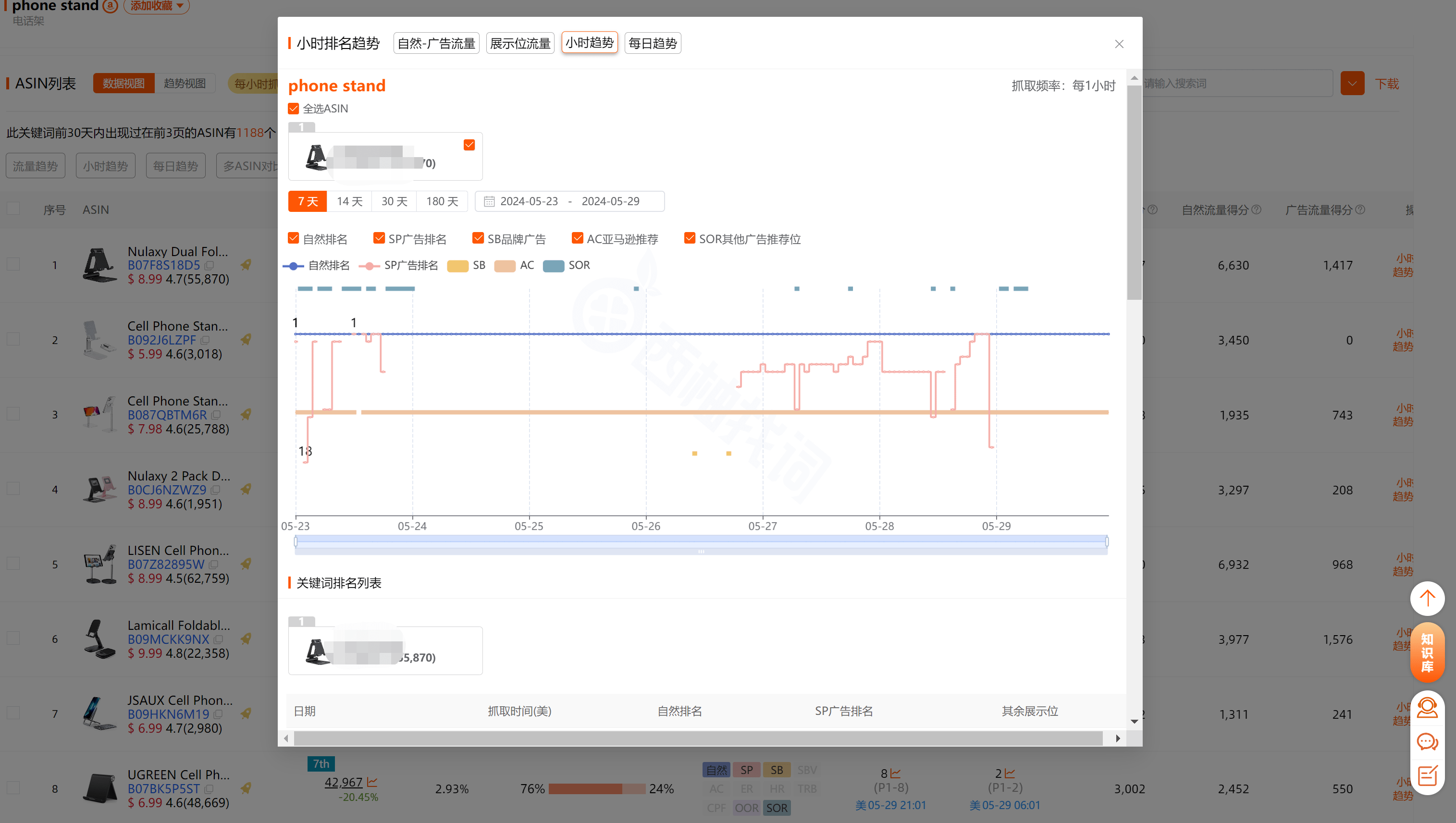Copy ASIN B087QBTM6R icon
This screenshot has width=1456, height=823.
click(215, 415)
